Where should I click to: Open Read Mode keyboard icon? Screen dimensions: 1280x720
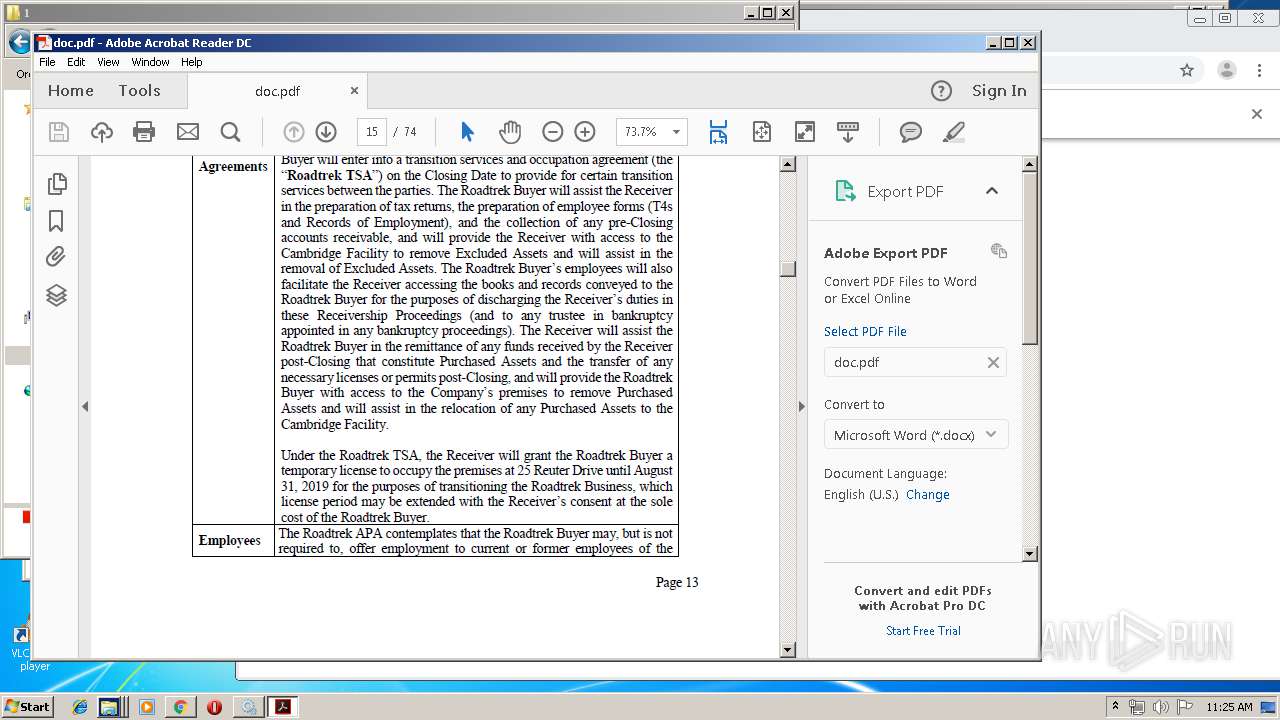pos(848,132)
